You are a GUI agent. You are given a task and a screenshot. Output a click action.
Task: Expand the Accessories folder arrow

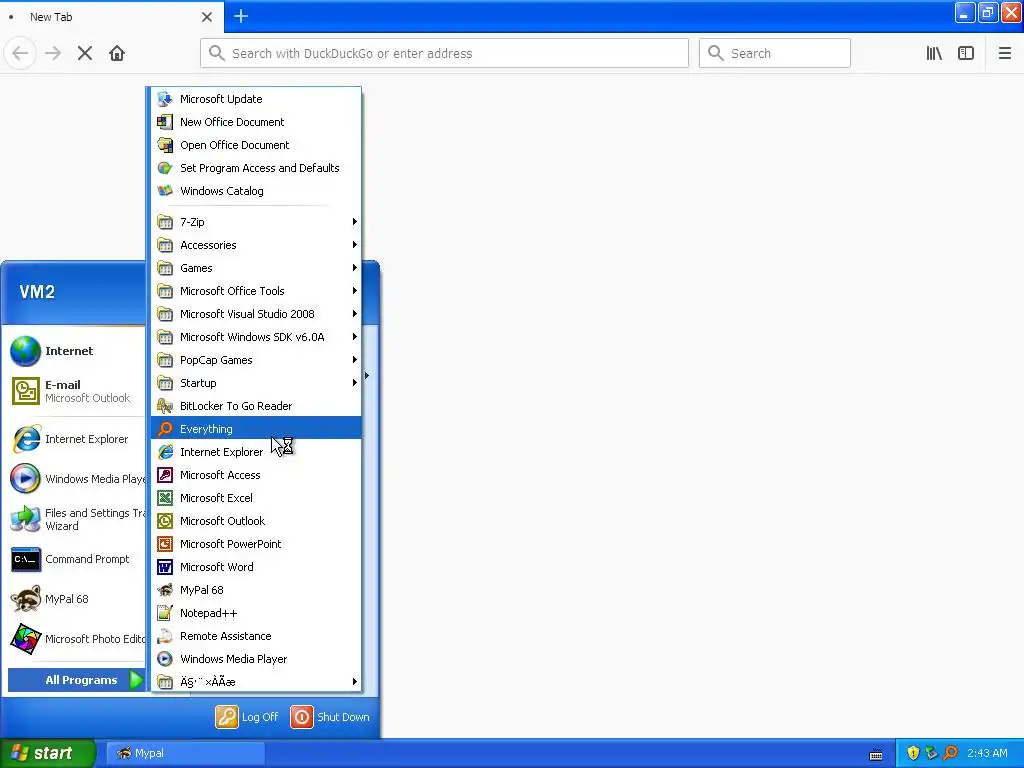point(355,245)
